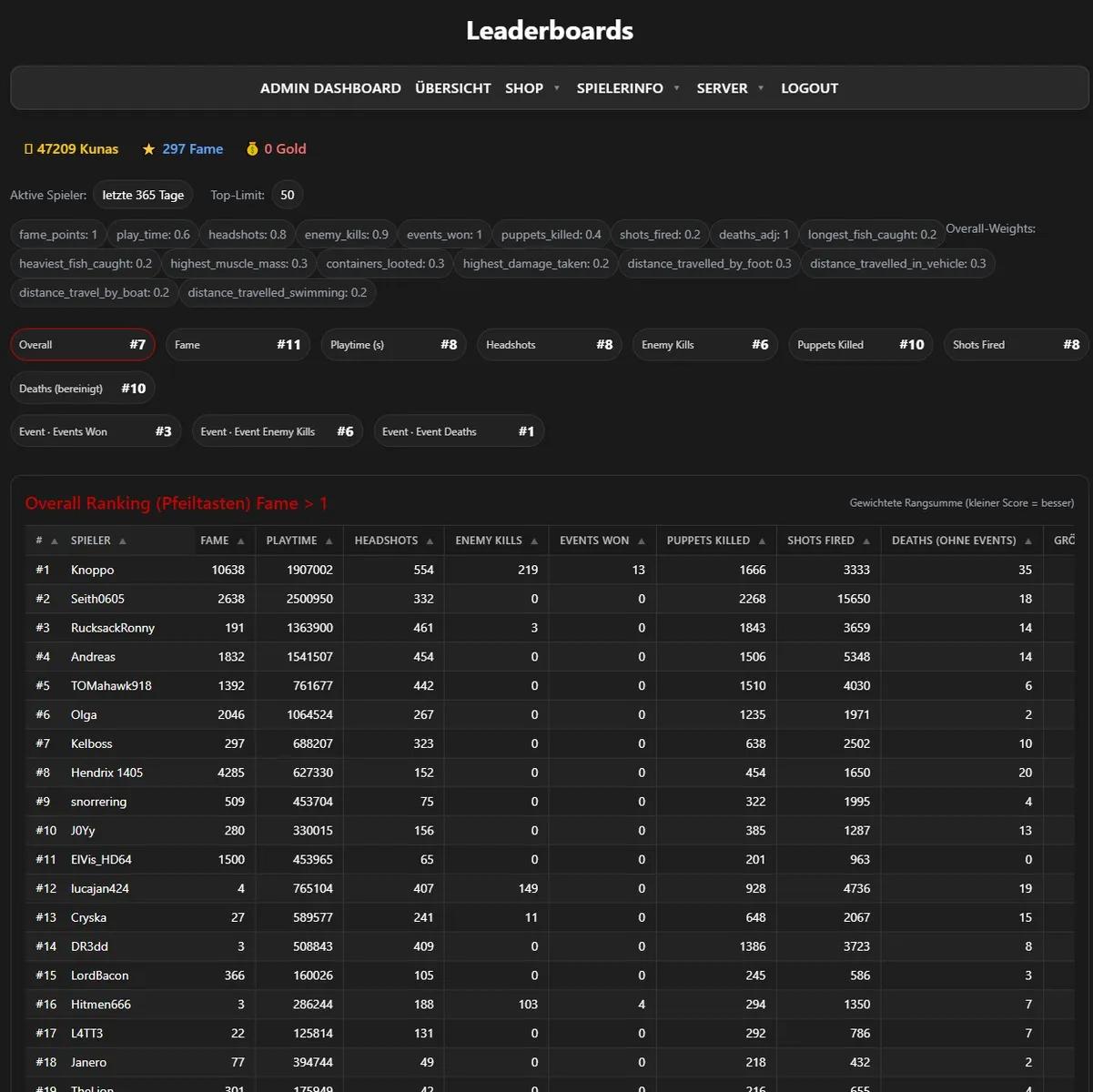The width and height of the screenshot is (1093, 1092).
Task: Click the Gold coin bag icon
Action: [x=253, y=149]
